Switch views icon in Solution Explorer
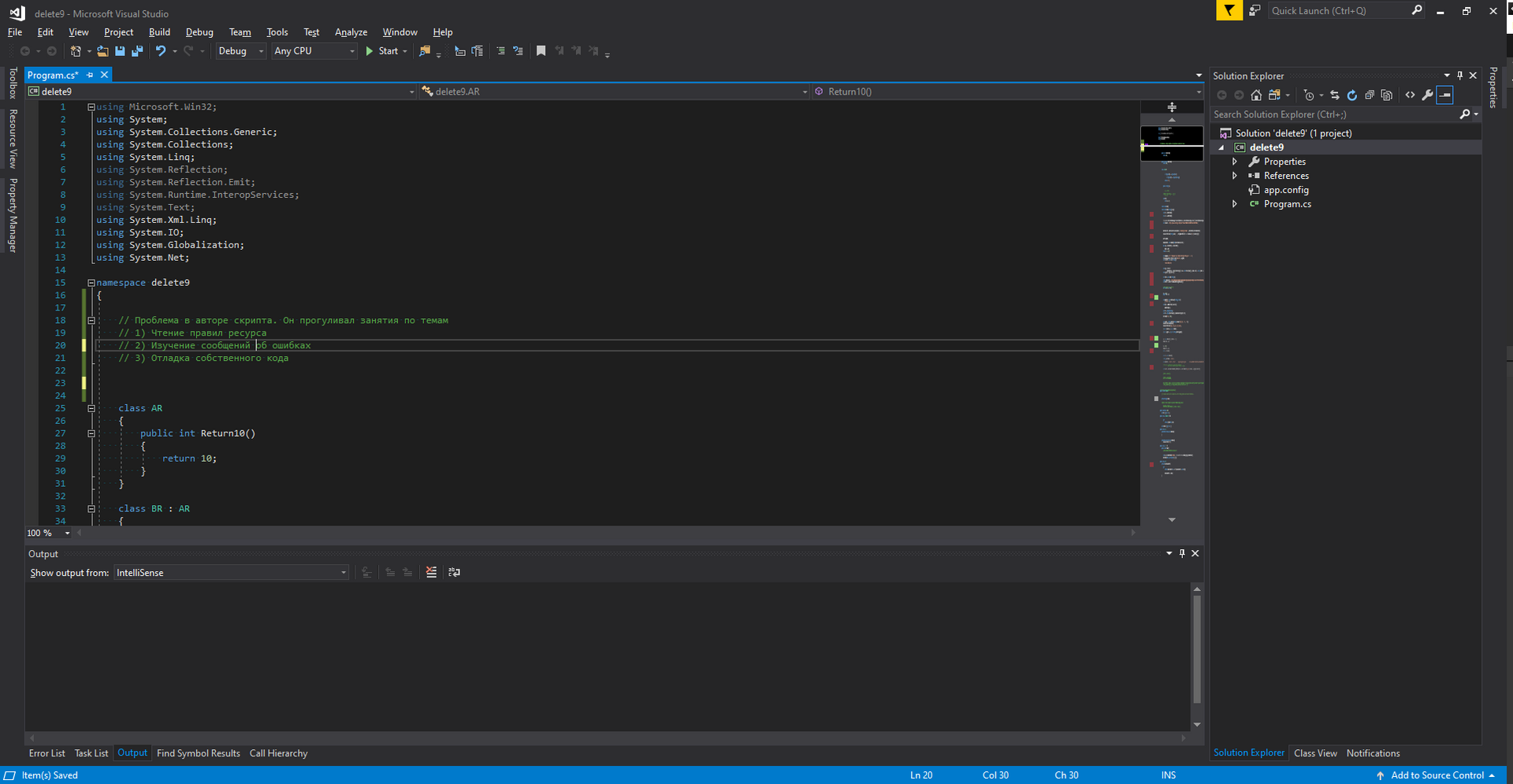The height and width of the screenshot is (784, 1513). point(1274,95)
